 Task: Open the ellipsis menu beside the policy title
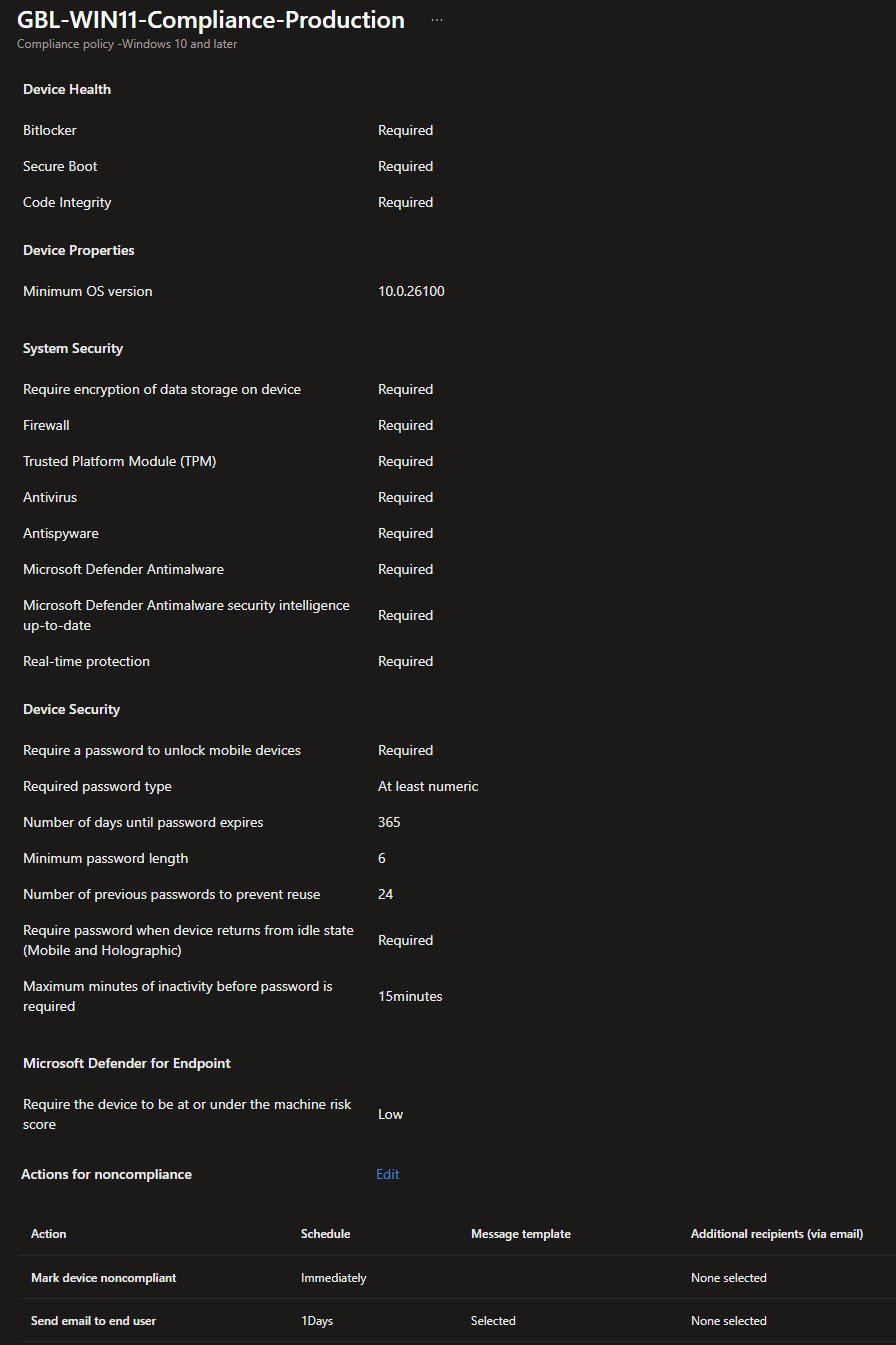(x=437, y=20)
